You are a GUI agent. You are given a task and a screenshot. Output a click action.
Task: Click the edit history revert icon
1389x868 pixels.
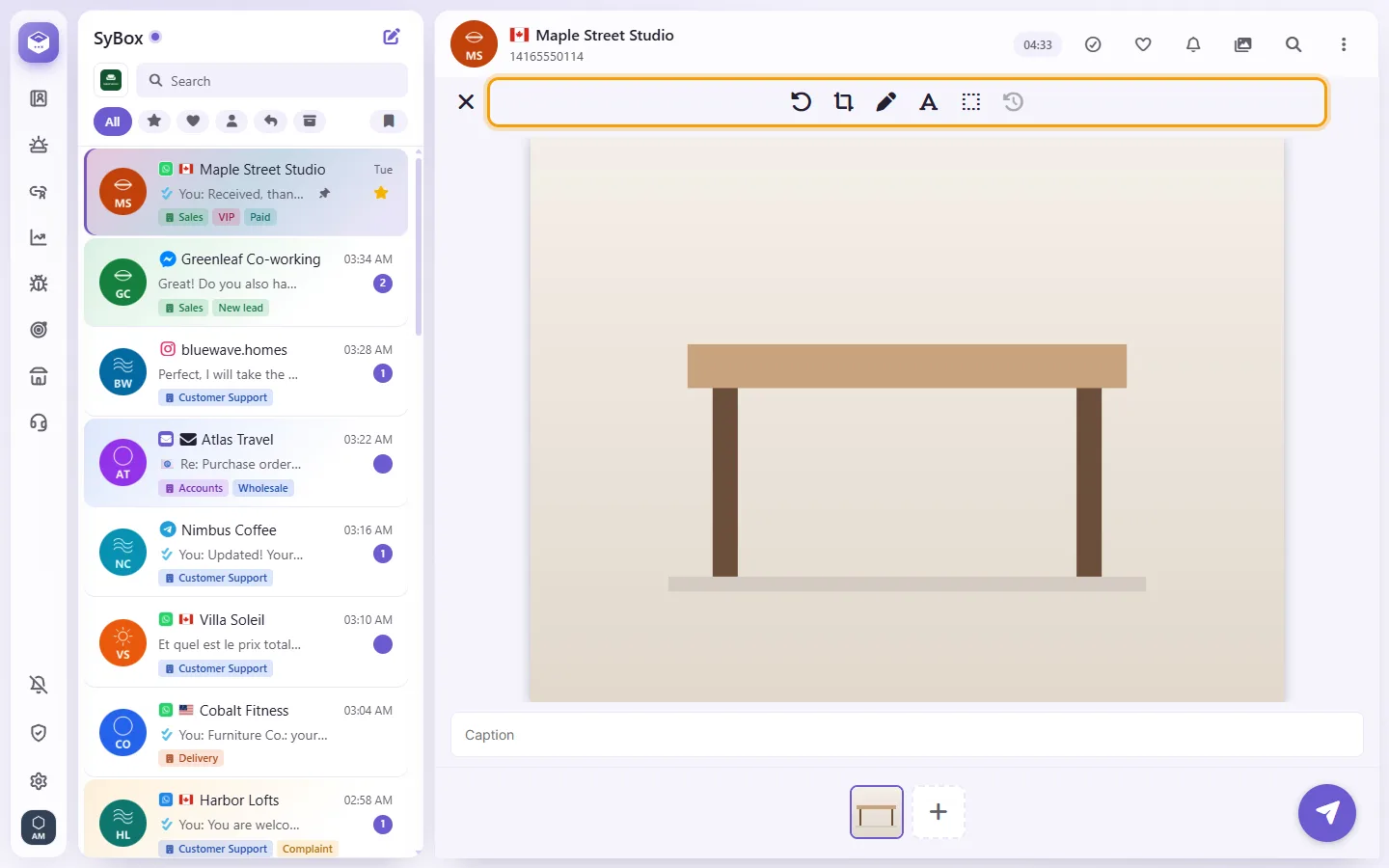1013,101
